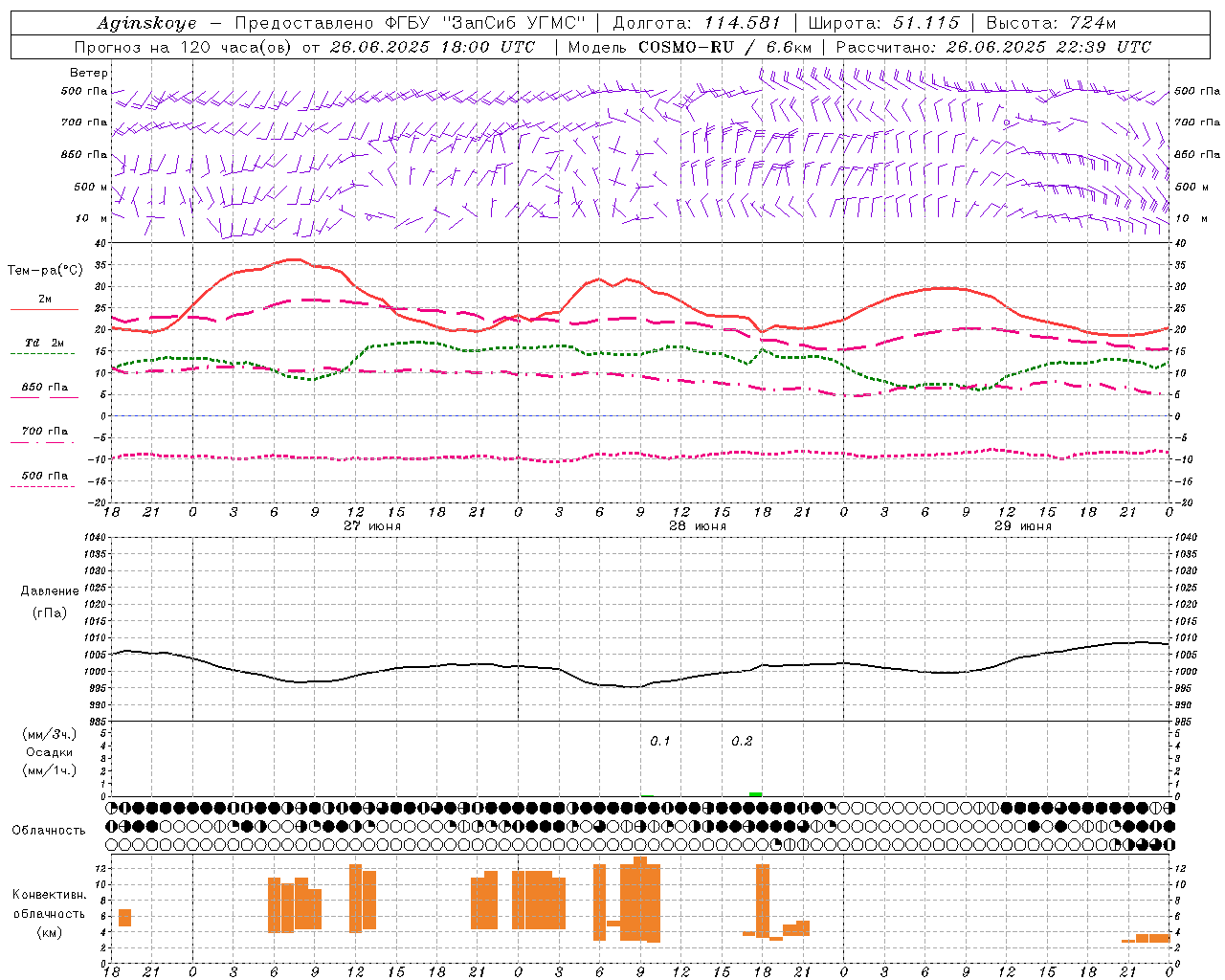Click the "Td 2м" dew point legend entry
The image size is (1225, 980).
(x=45, y=343)
